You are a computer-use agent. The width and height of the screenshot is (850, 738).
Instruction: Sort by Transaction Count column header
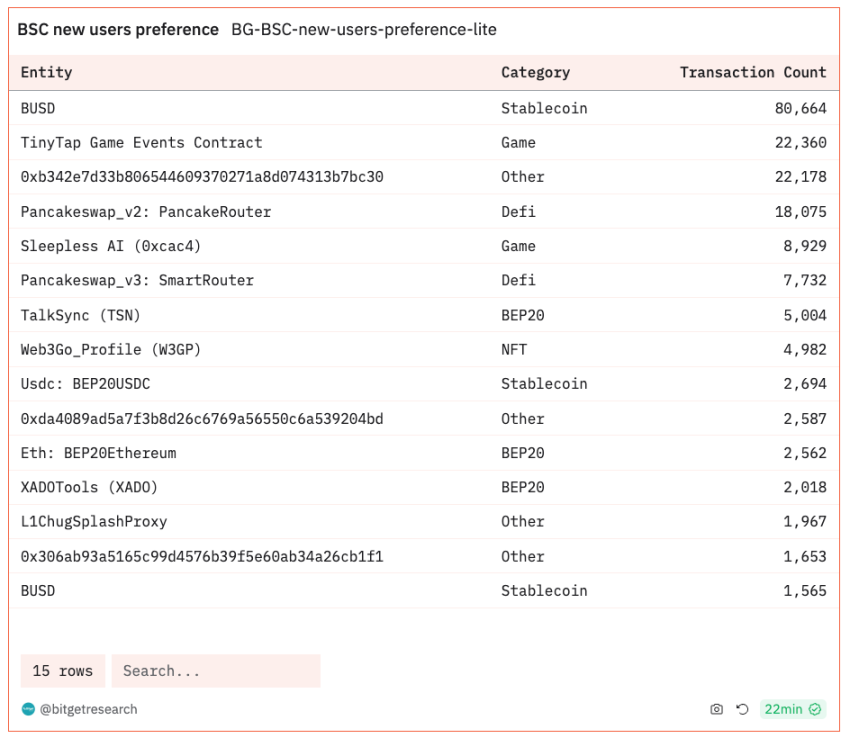click(x=752, y=72)
